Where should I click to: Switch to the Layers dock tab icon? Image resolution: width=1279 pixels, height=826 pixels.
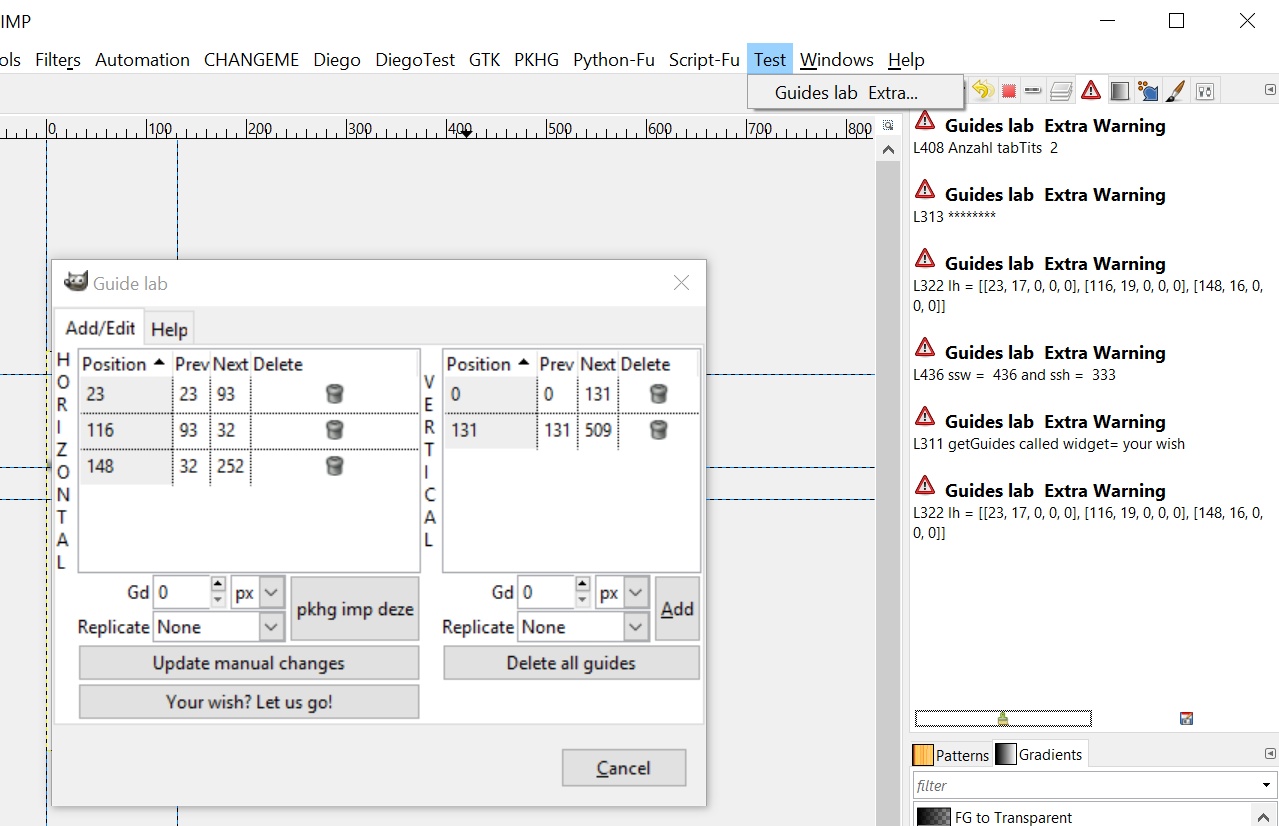(1061, 91)
